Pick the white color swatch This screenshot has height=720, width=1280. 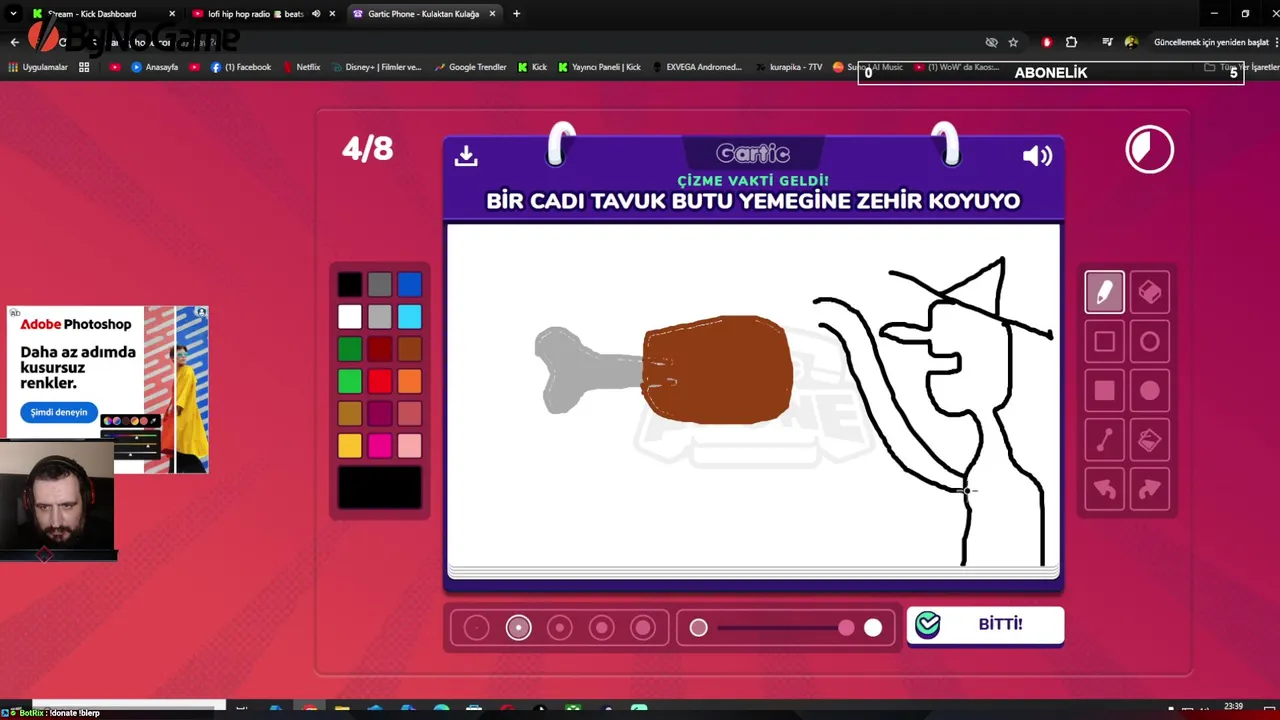coord(349,317)
